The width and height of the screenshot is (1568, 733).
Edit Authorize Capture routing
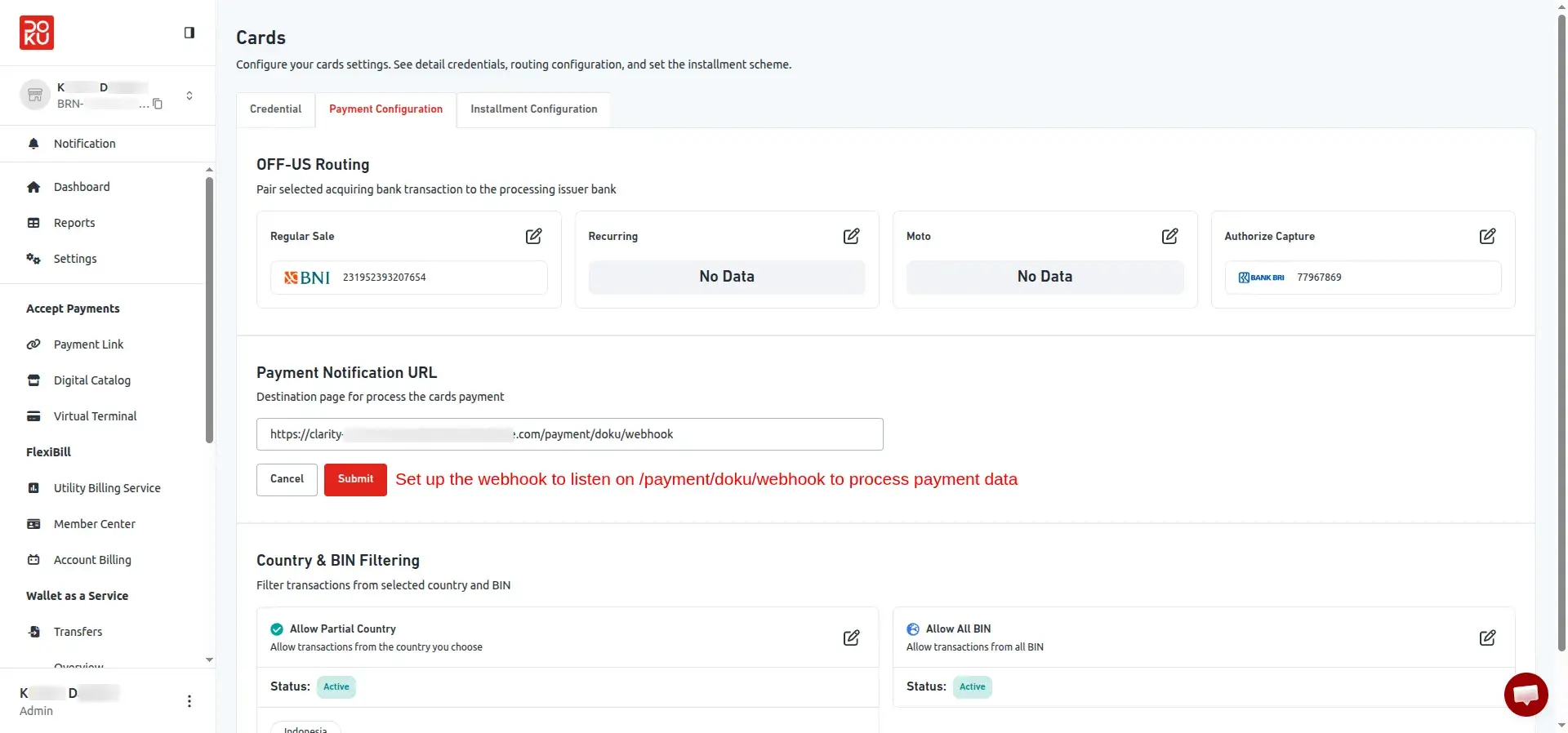[x=1487, y=236]
